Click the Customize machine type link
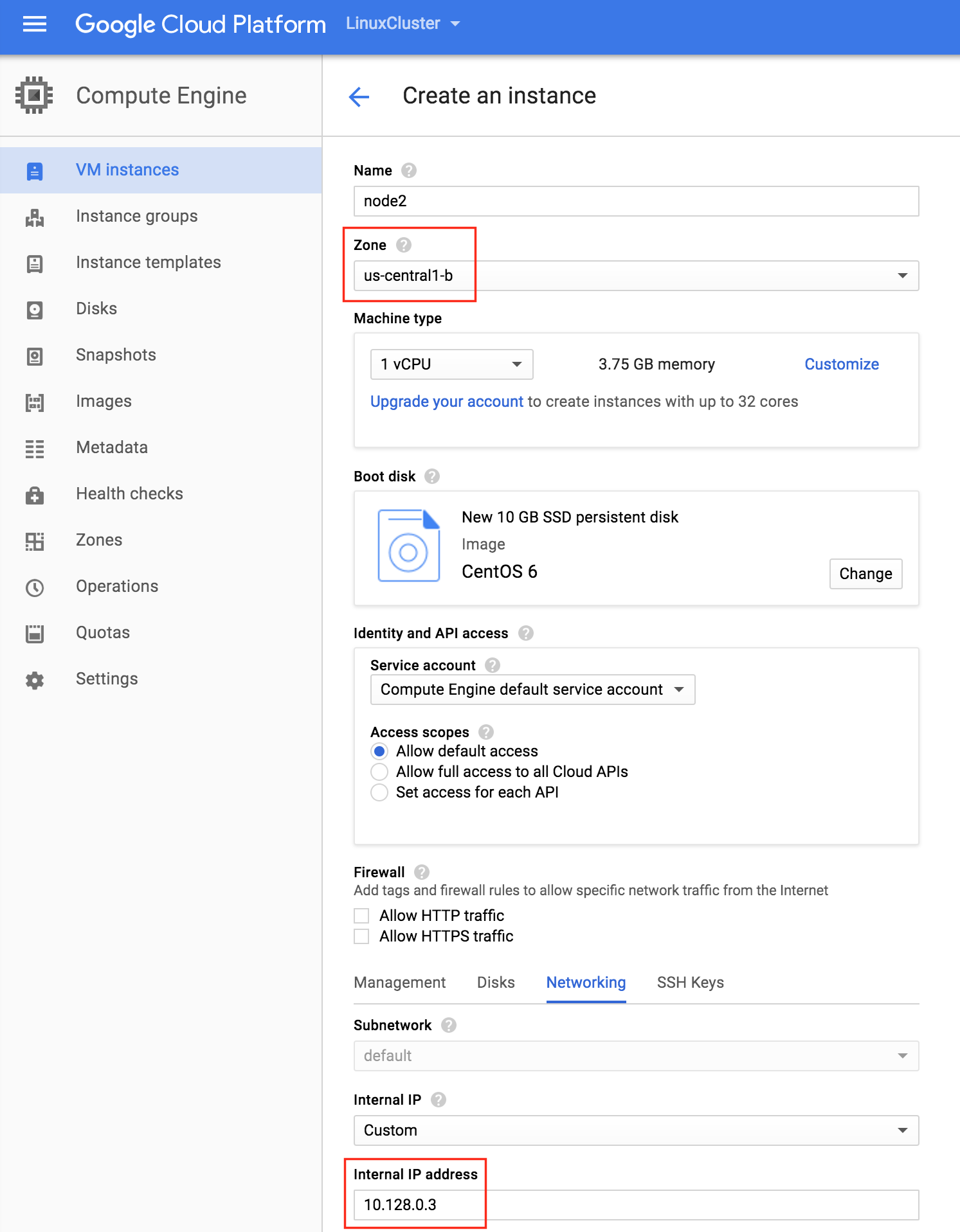Viewport: 960px width, 1232px height. (x=842, y=364)
